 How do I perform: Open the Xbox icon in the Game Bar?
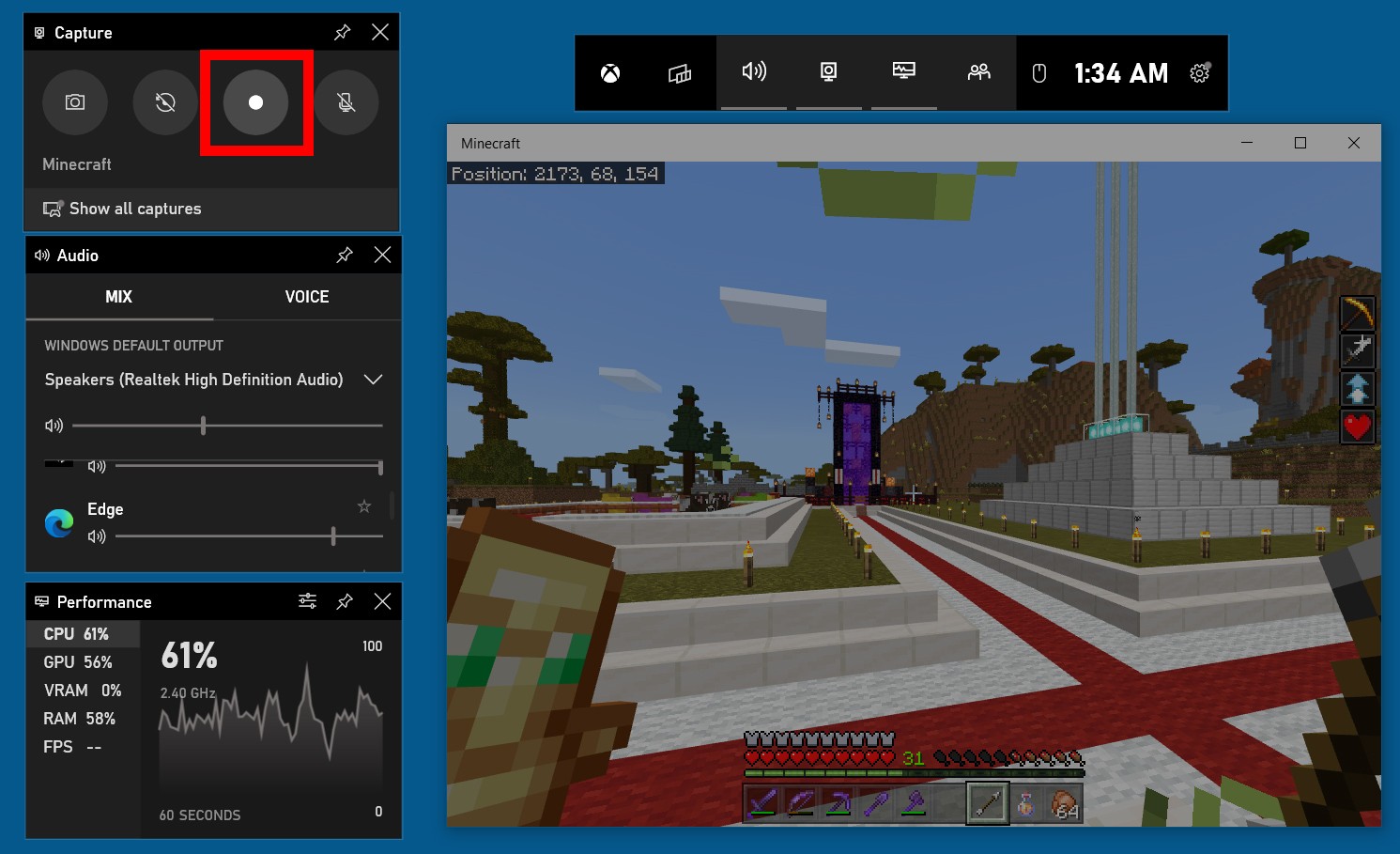[610, 73]
